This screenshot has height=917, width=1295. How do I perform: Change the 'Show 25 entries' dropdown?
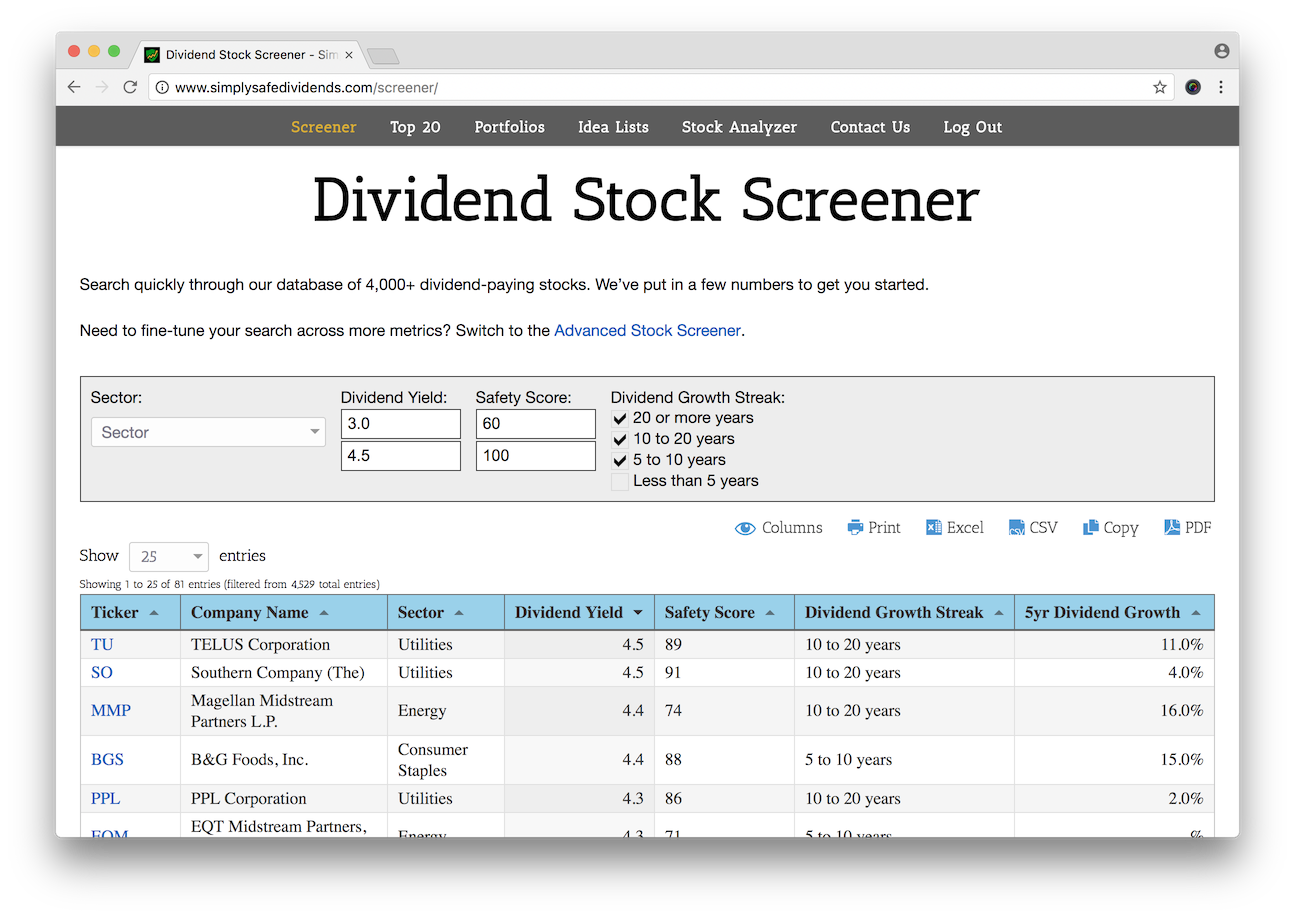[168, 556]
